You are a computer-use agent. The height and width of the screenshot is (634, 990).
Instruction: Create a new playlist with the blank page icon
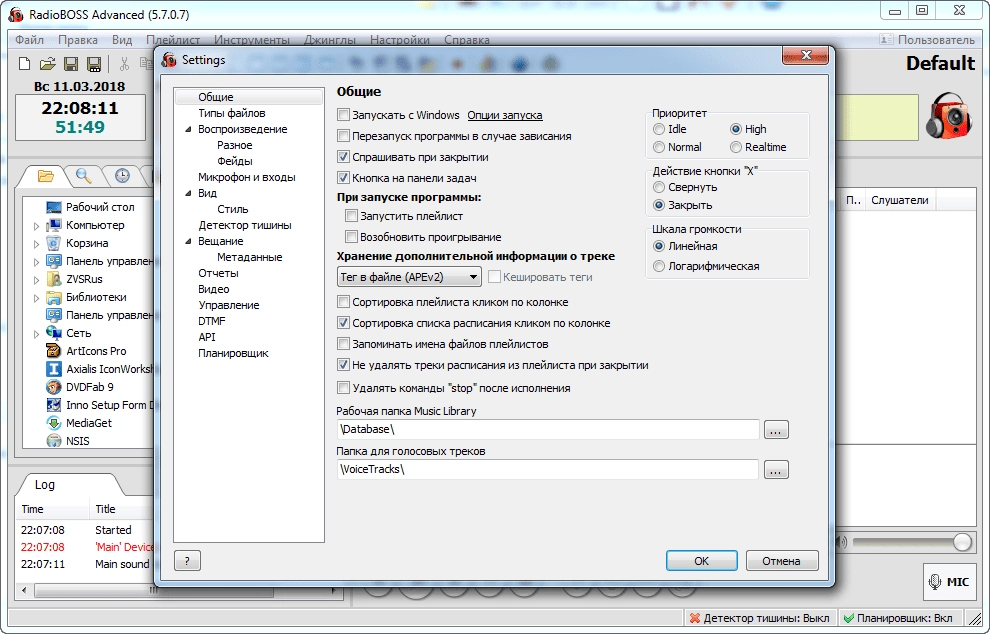click(24, 64)
